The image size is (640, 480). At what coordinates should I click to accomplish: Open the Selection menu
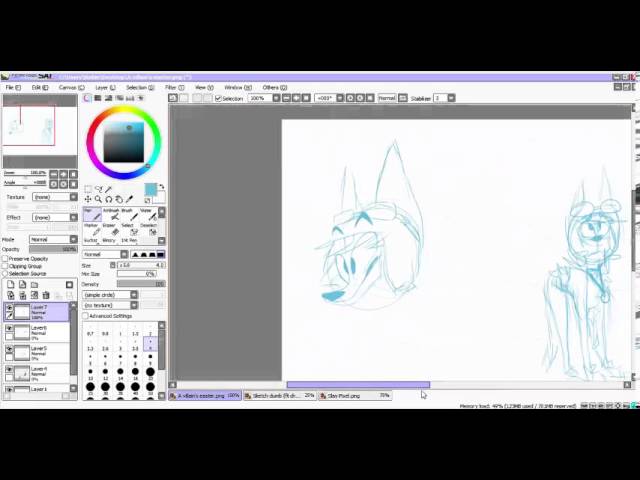coord(140,88)
